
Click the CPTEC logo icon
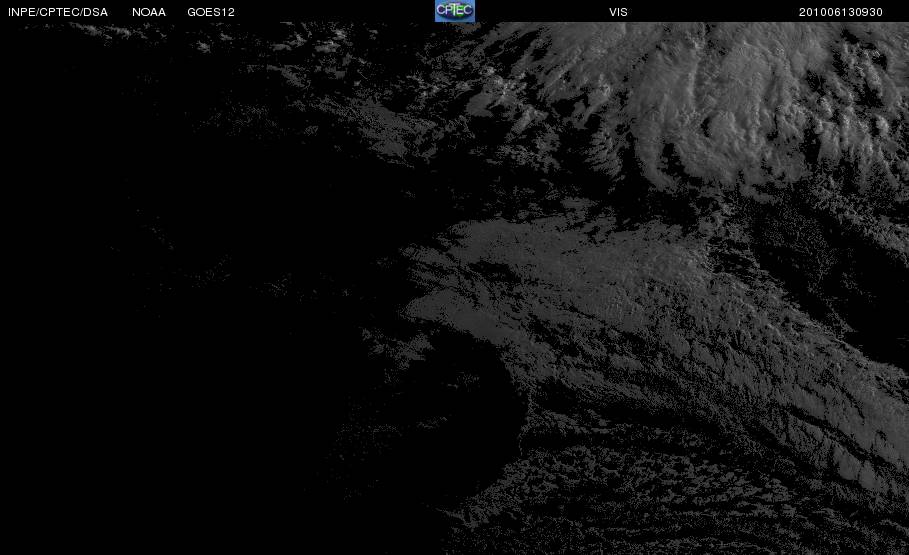(x=454, y=11)
